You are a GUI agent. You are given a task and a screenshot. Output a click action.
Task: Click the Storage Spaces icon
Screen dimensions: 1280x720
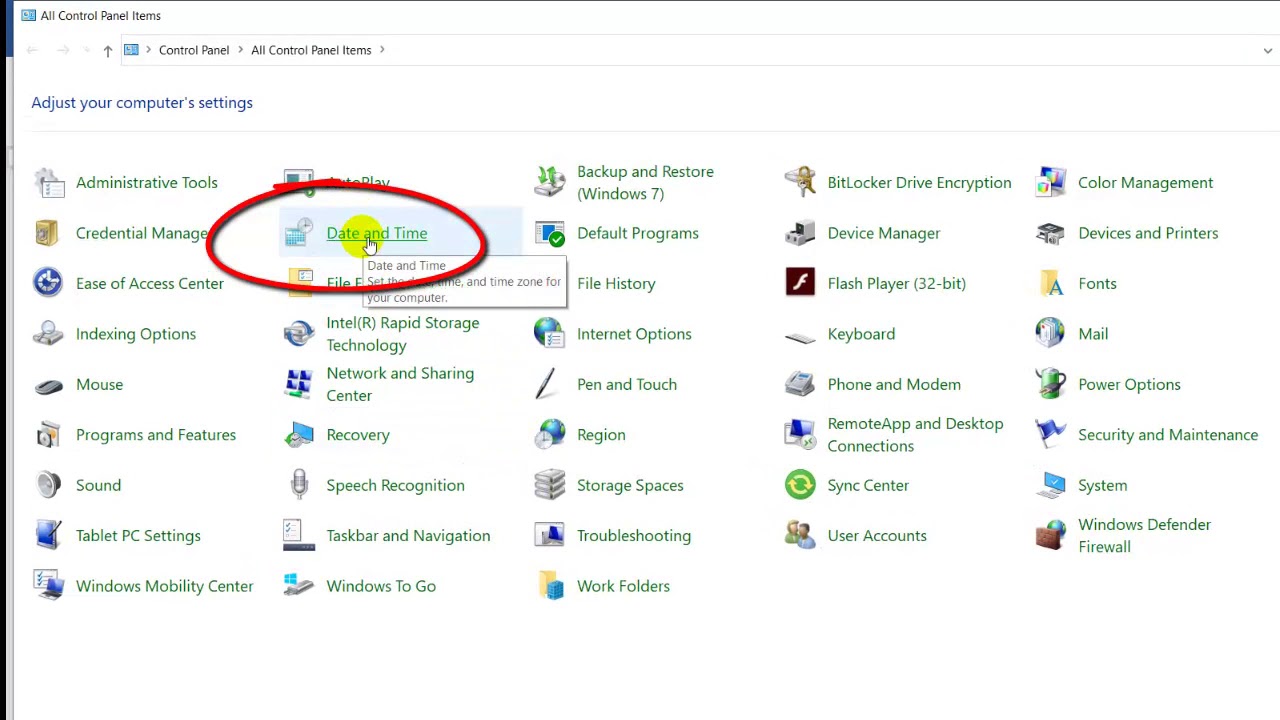(549, 485)
